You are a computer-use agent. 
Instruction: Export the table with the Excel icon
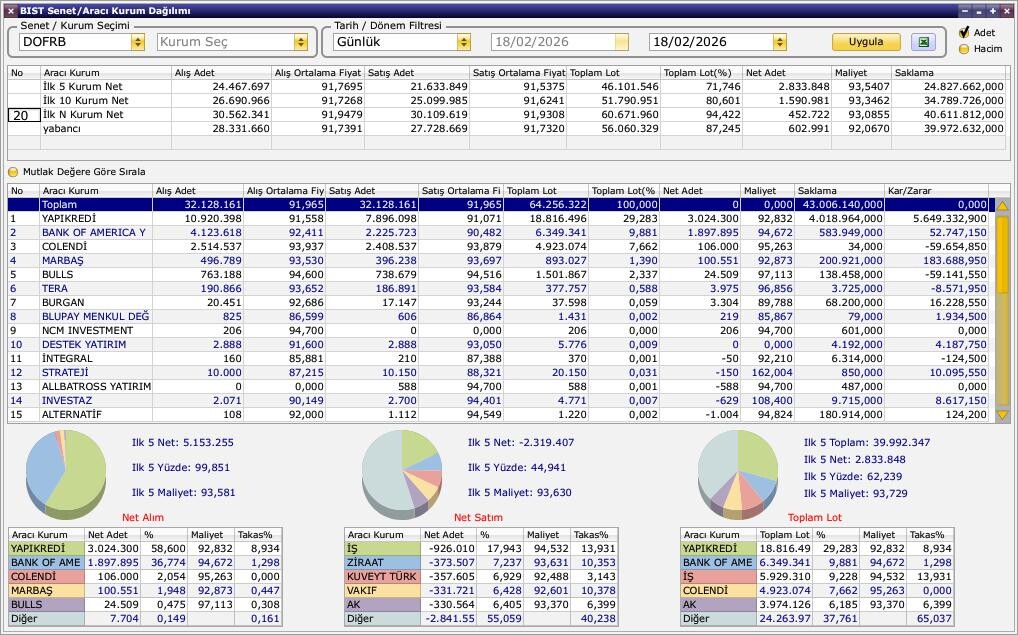tap(923, 42)
